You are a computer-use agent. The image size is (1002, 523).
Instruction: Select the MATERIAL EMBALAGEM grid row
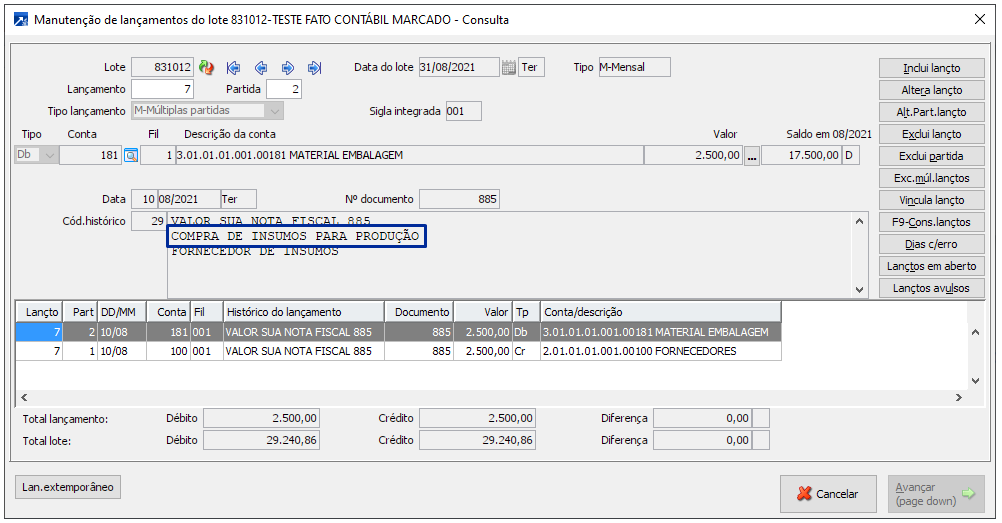(x=398, y=332)
